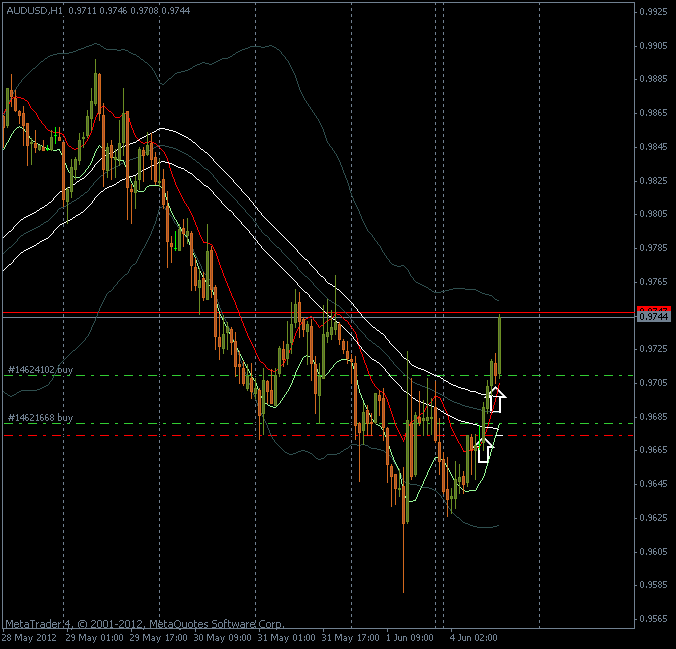Click the 0.9885 price axis label
676x649 pixels.
654,79
